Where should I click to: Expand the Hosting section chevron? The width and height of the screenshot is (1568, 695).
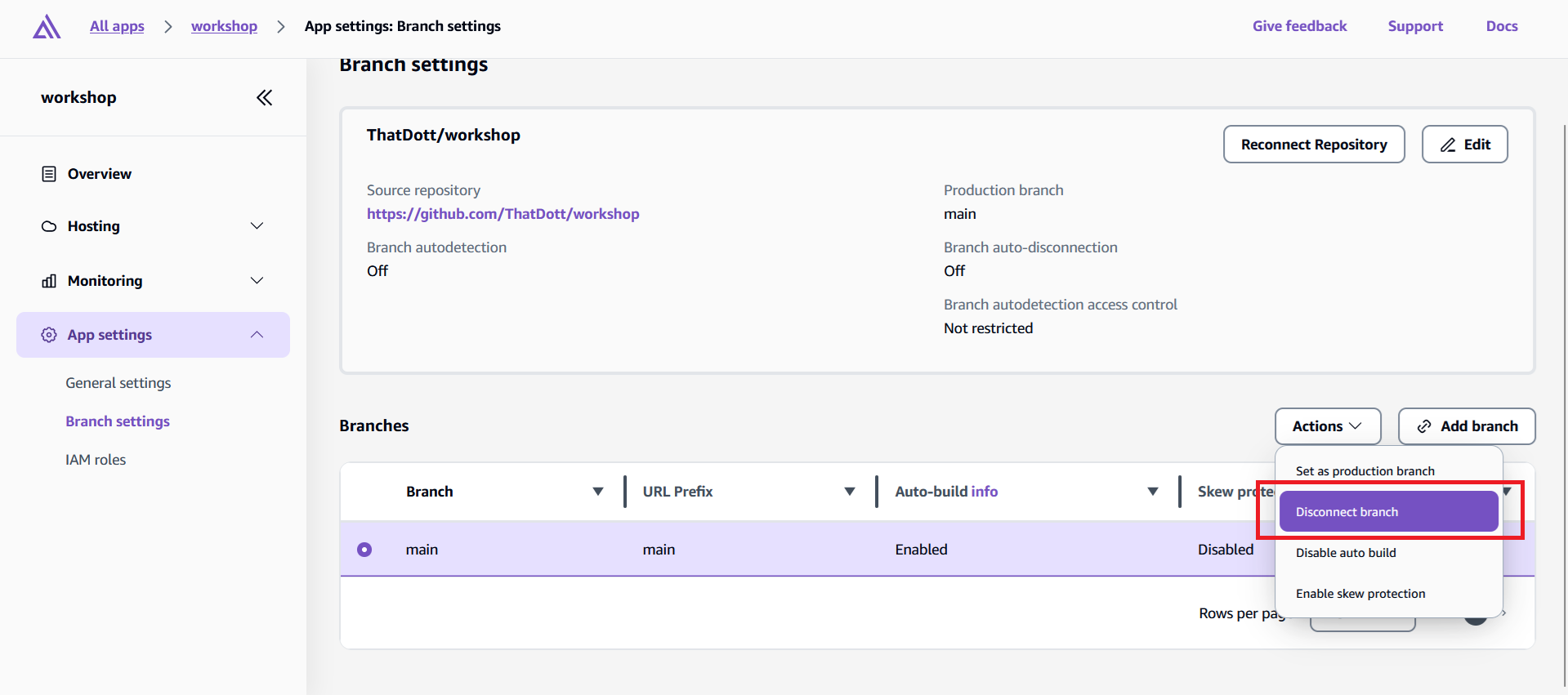[257, 226]
